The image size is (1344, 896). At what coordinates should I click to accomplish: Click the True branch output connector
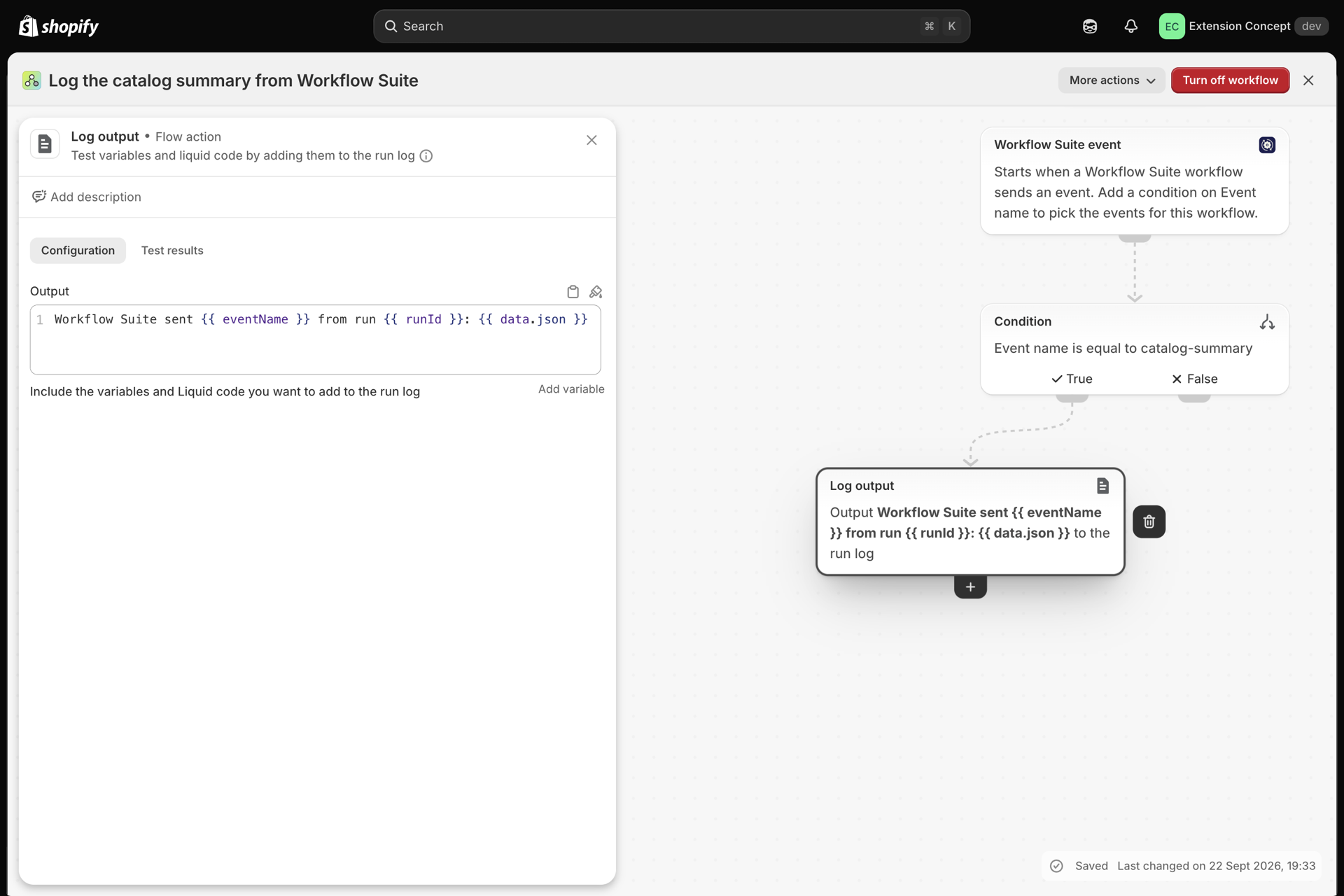click(x=1072, y=398)
